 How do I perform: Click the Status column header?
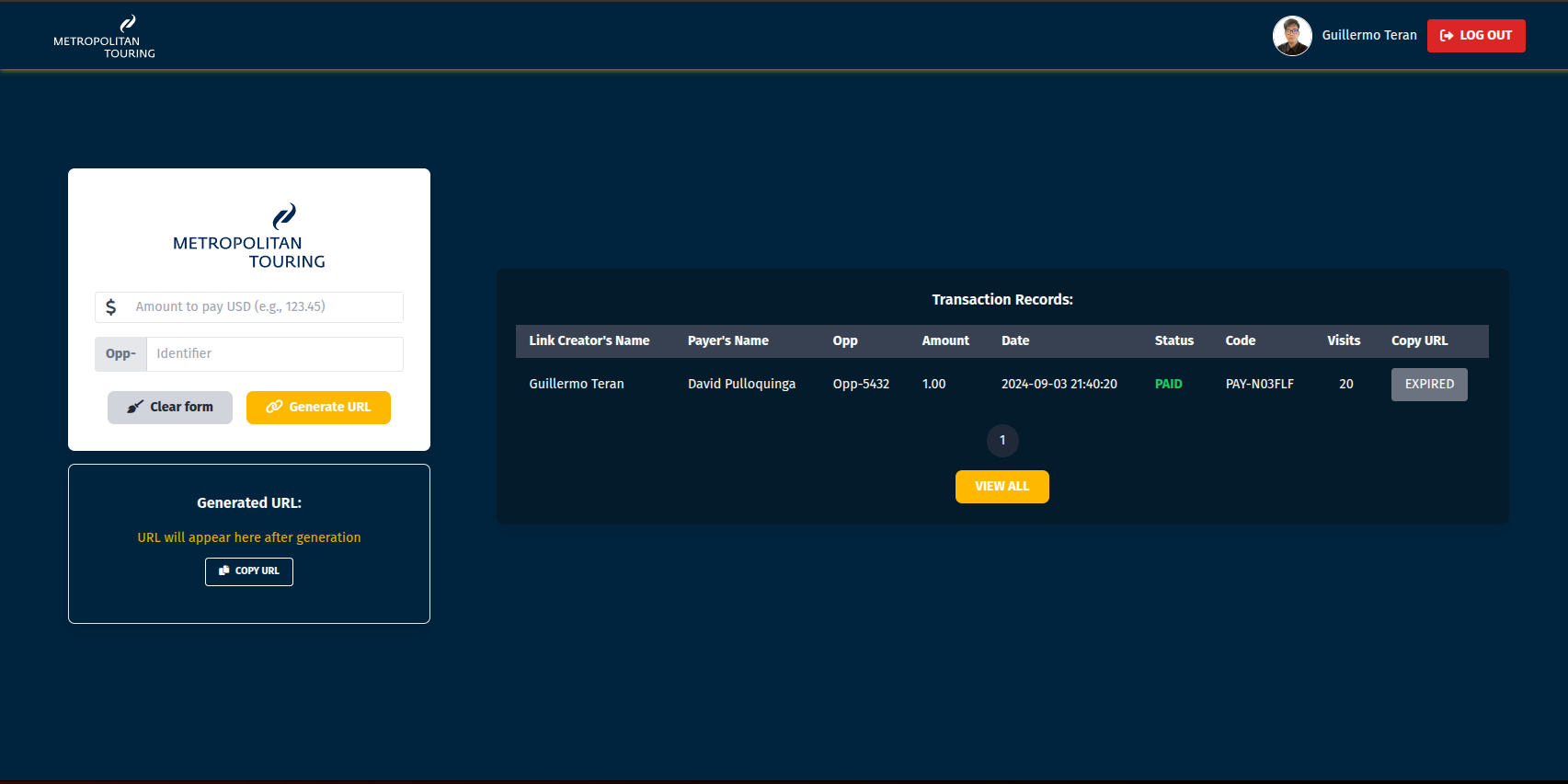(1174, 340)
